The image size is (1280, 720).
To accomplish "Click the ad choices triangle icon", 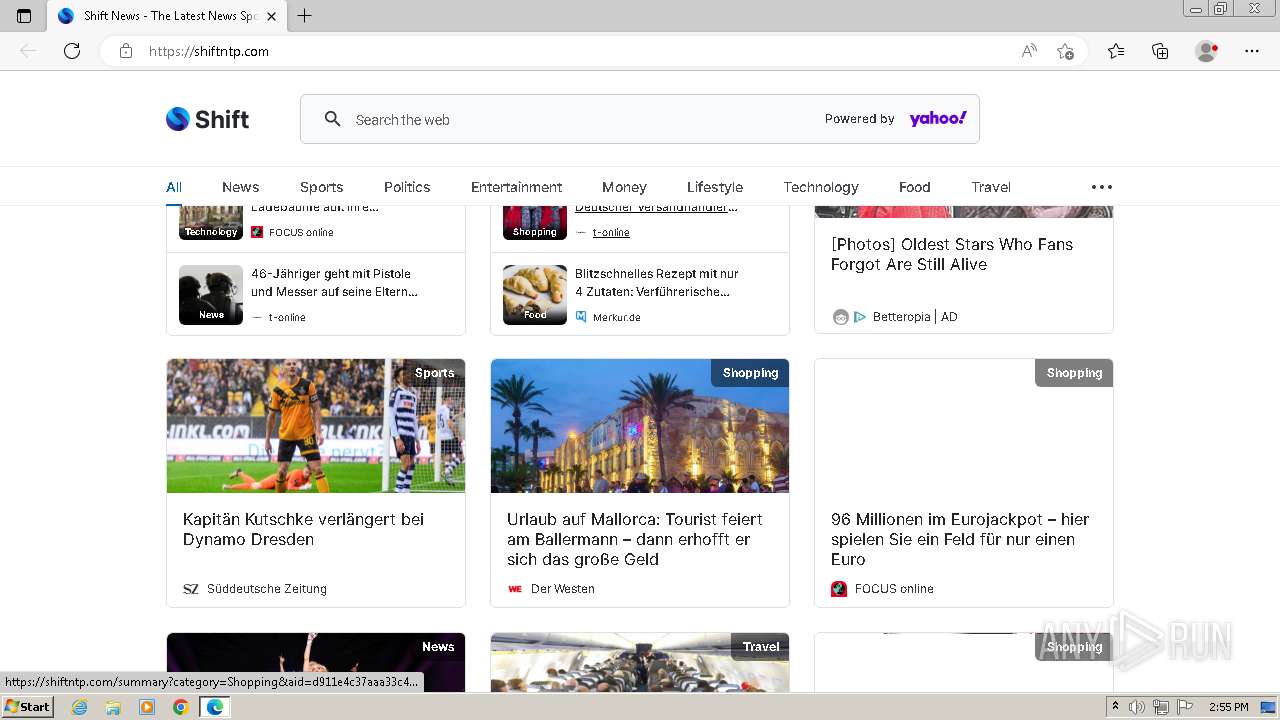I will click(860, 317).
